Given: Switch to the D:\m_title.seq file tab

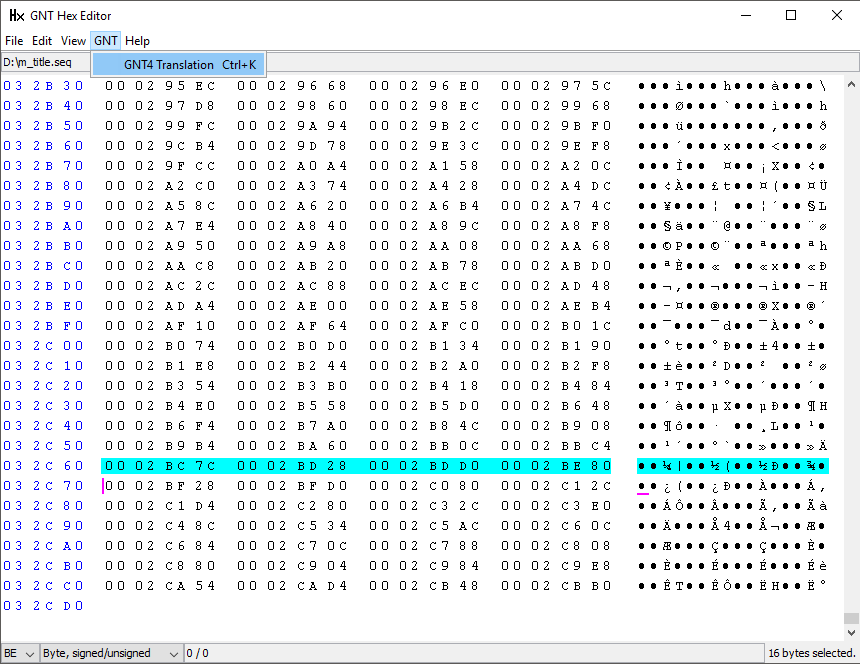Looking at the screenshot, I should point(38,62).
